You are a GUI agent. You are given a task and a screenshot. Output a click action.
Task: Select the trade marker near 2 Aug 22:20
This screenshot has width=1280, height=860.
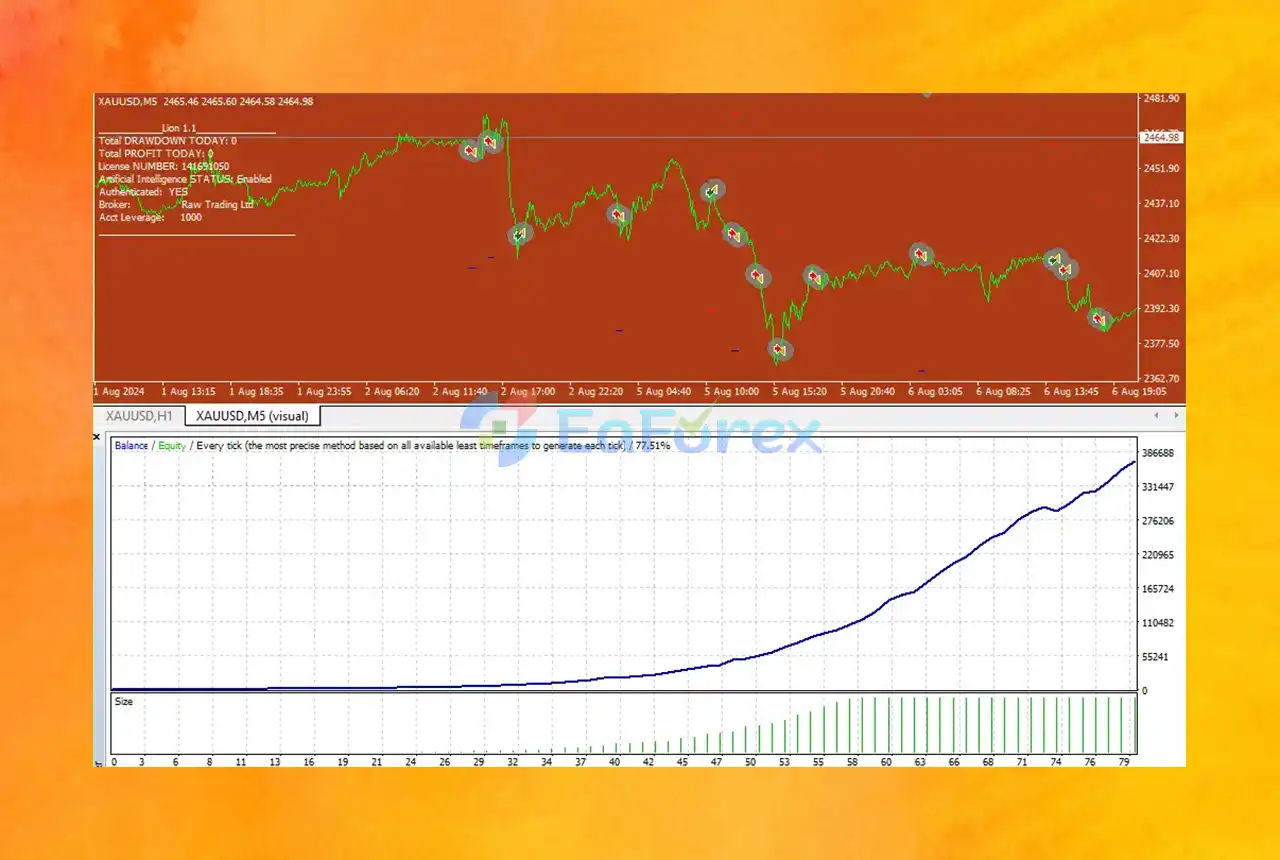coord(618,214)
